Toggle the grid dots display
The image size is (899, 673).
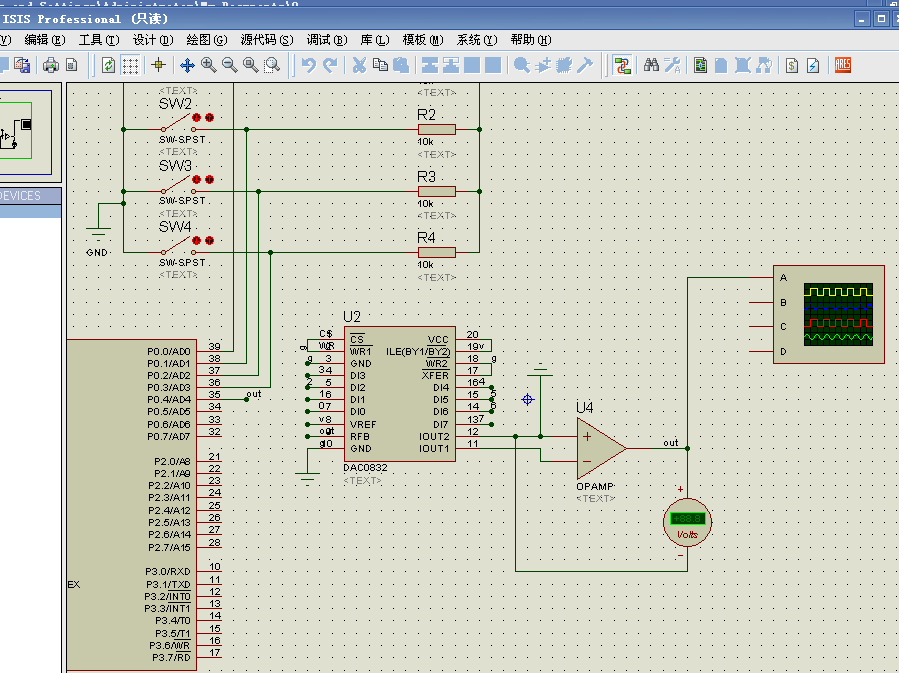(x=131, y=65)
